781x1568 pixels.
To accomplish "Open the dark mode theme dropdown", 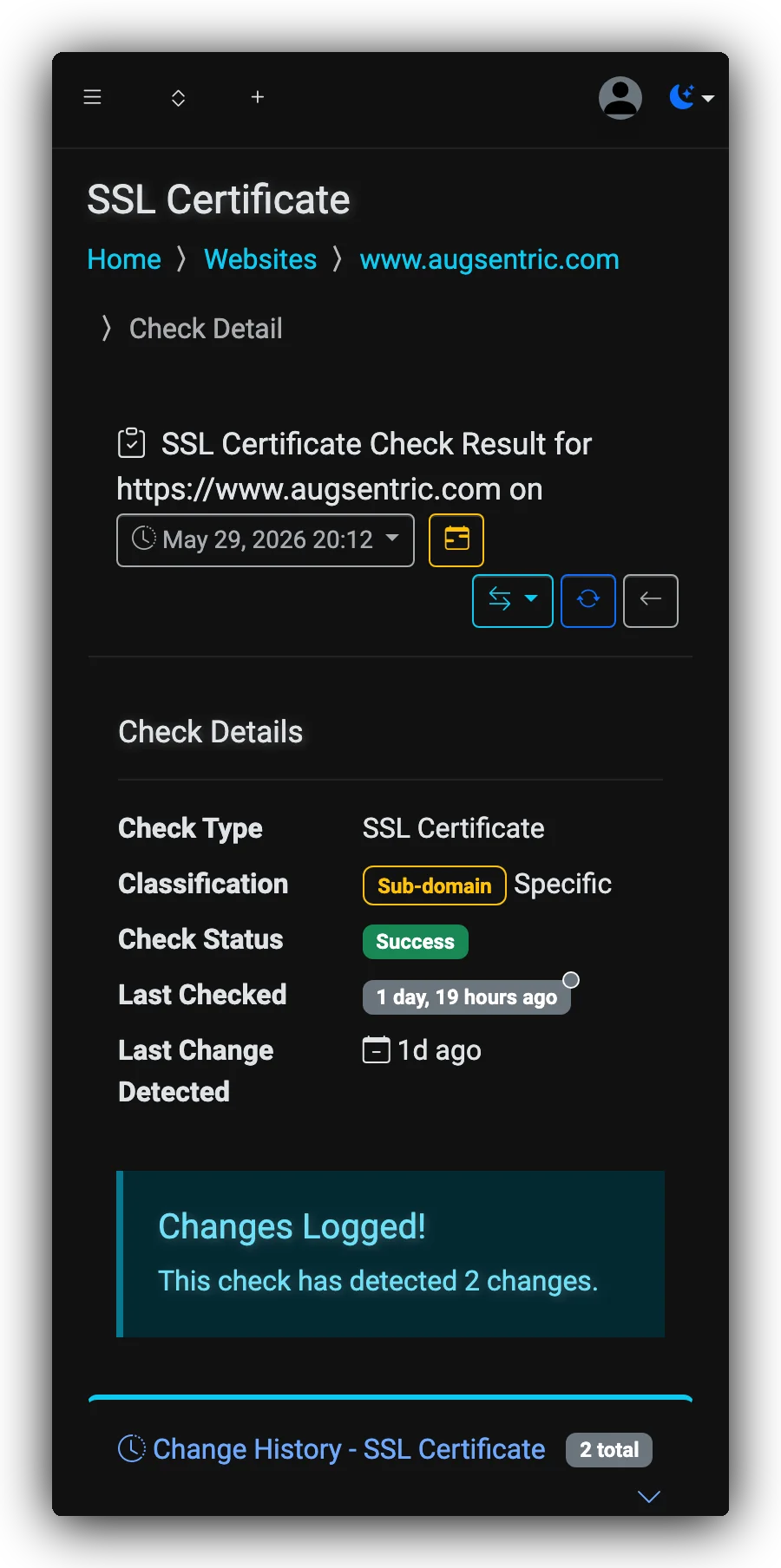I will point(692,97).
